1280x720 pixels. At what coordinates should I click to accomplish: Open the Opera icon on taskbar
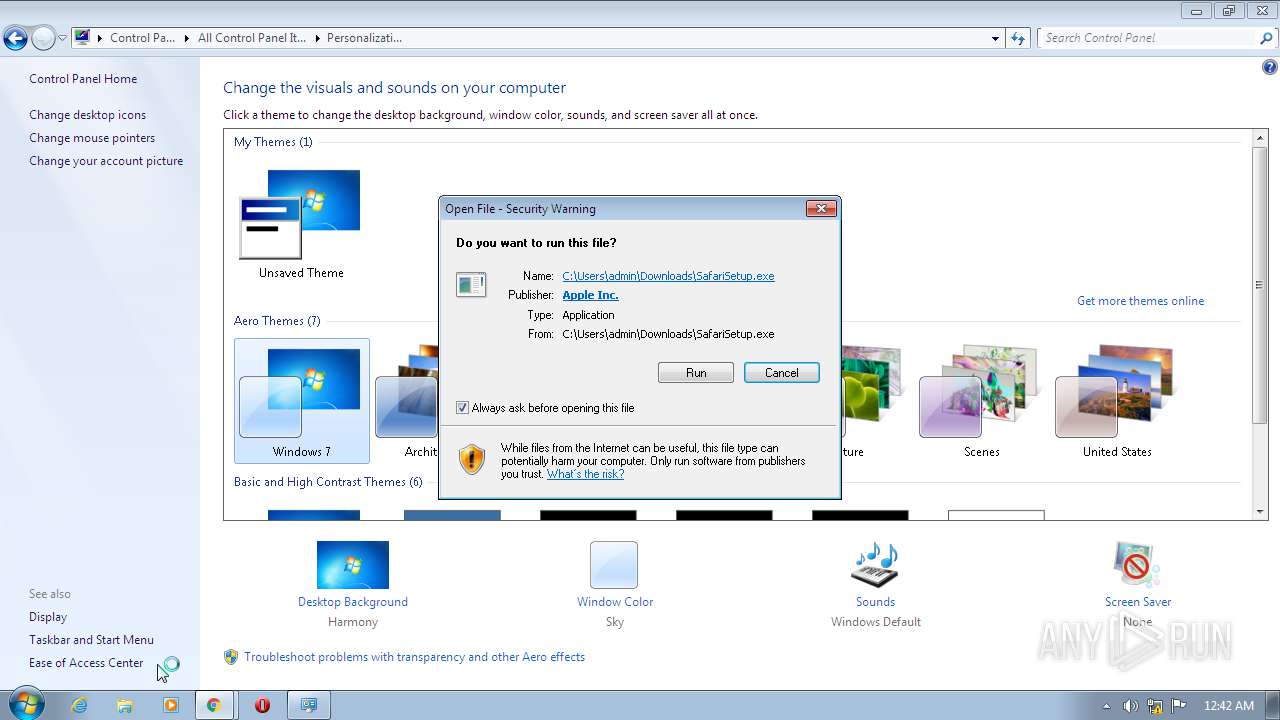[263, 705]
